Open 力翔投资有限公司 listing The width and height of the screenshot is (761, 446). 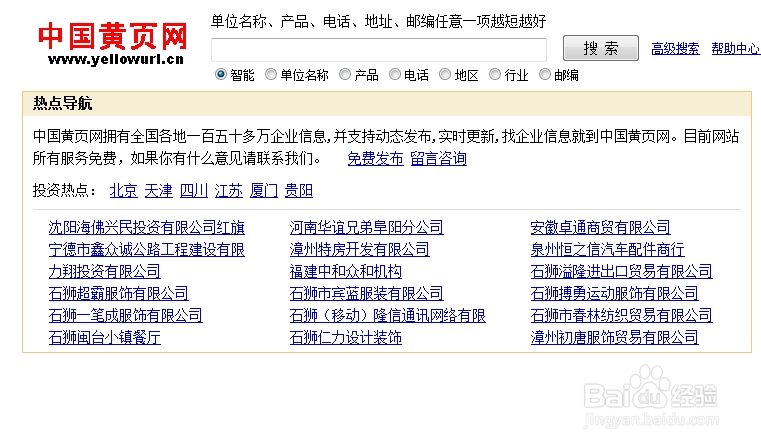click(x=104, y=271)
